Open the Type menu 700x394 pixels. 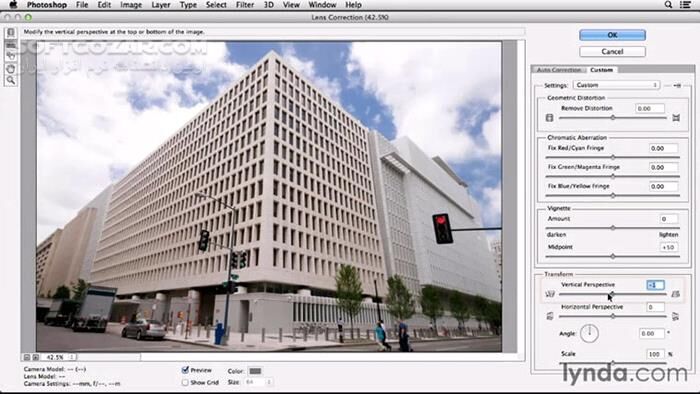point(188,5)
